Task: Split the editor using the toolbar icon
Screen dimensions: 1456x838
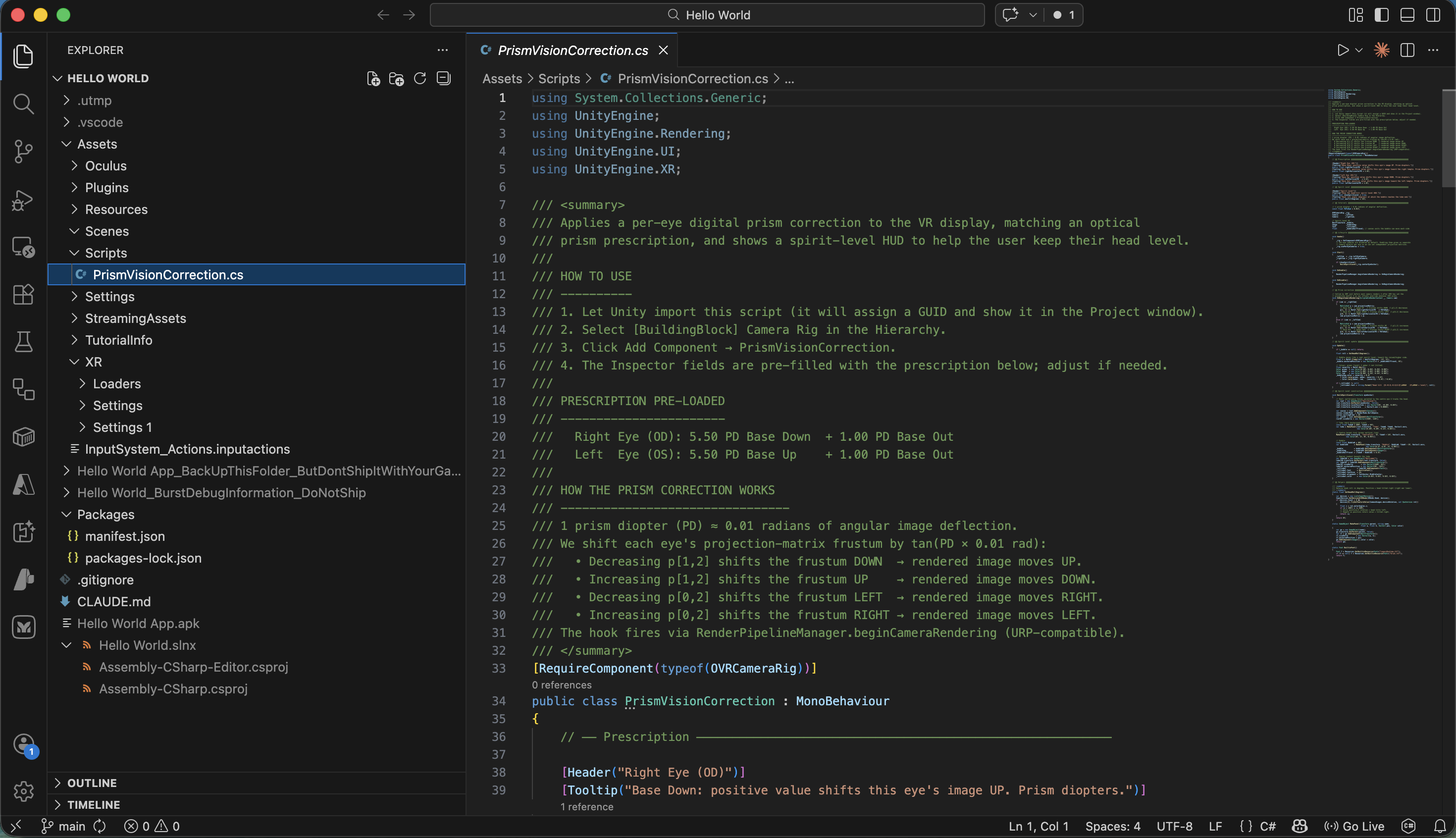Action: (1406, 50)
